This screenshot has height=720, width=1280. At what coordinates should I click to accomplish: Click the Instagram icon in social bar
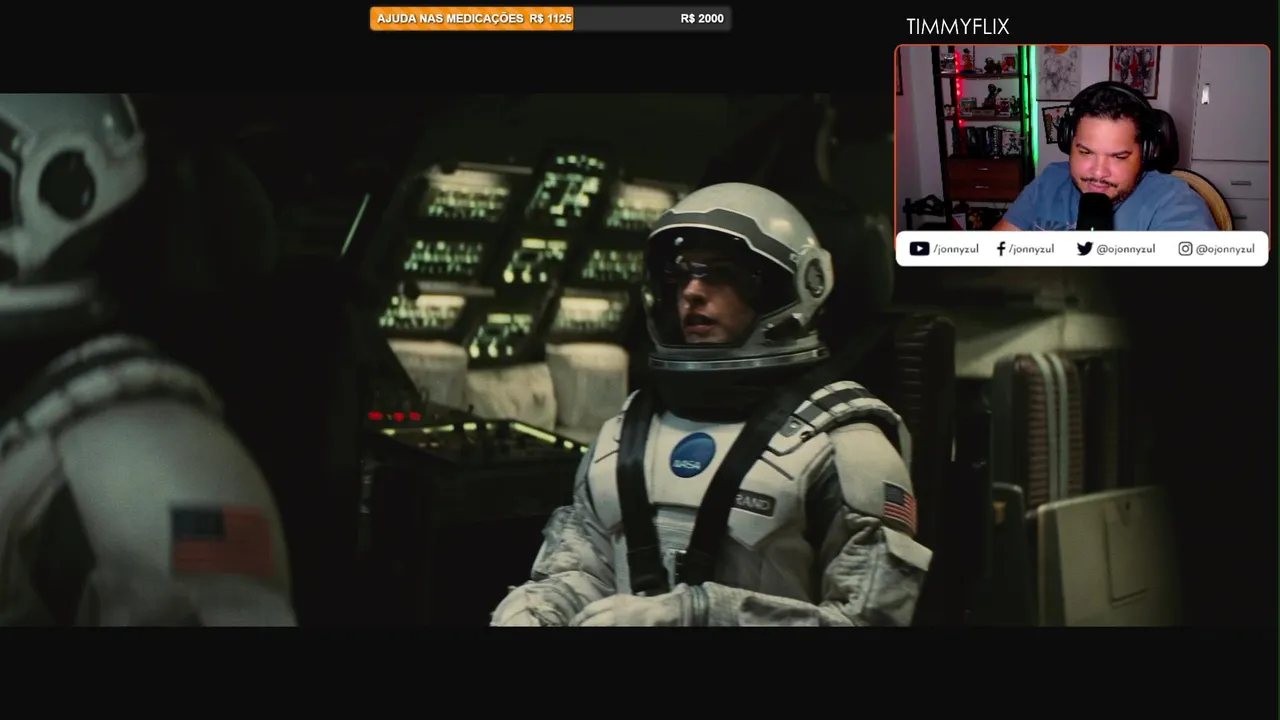1185,249
